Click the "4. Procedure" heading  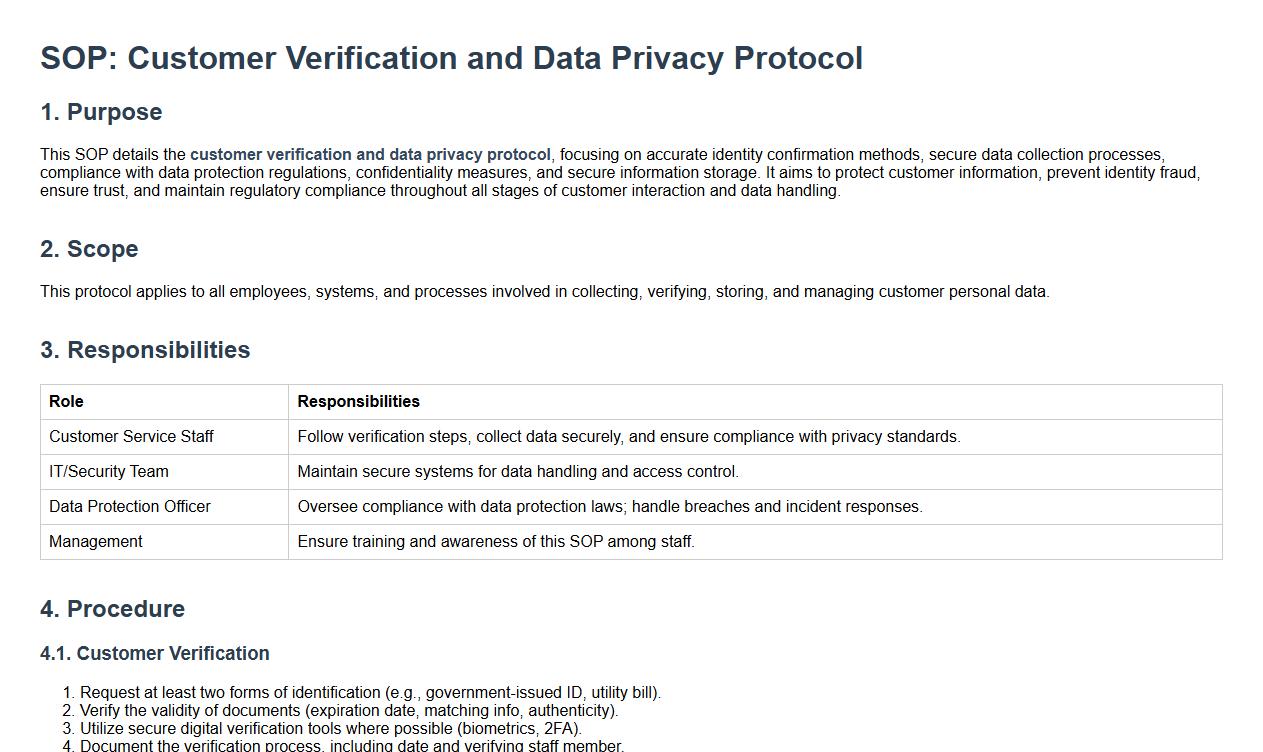pyautogui.click(x=112, y=609)
